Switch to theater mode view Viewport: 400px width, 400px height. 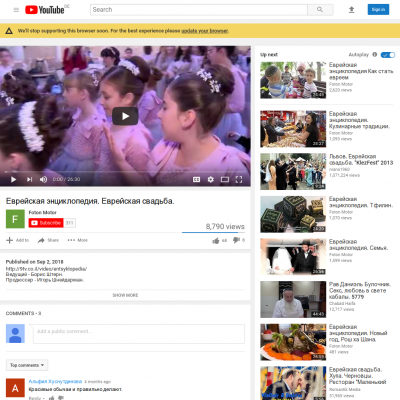[225, 179]
